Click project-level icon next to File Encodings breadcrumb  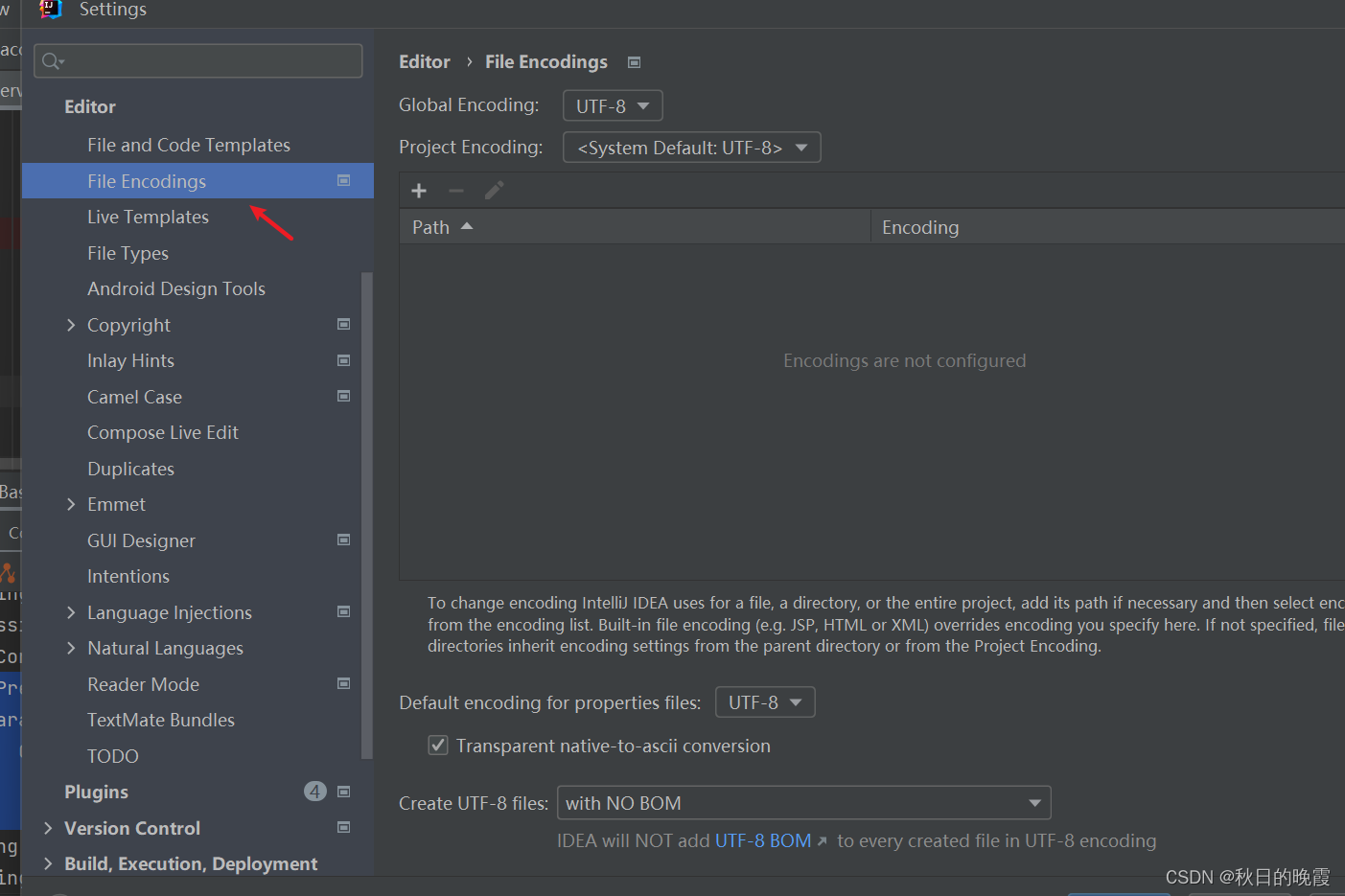[634, 62]
